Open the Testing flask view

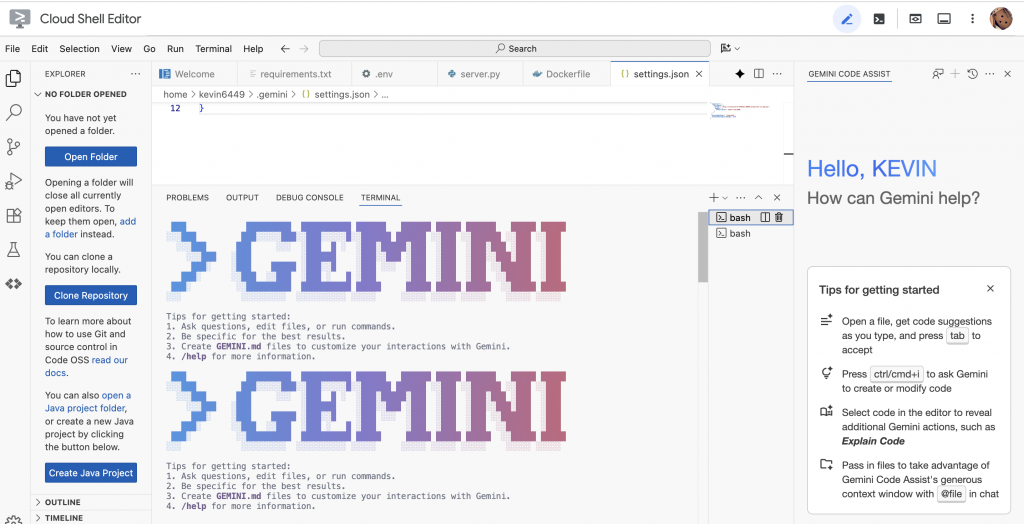click(x=13, y=250)
